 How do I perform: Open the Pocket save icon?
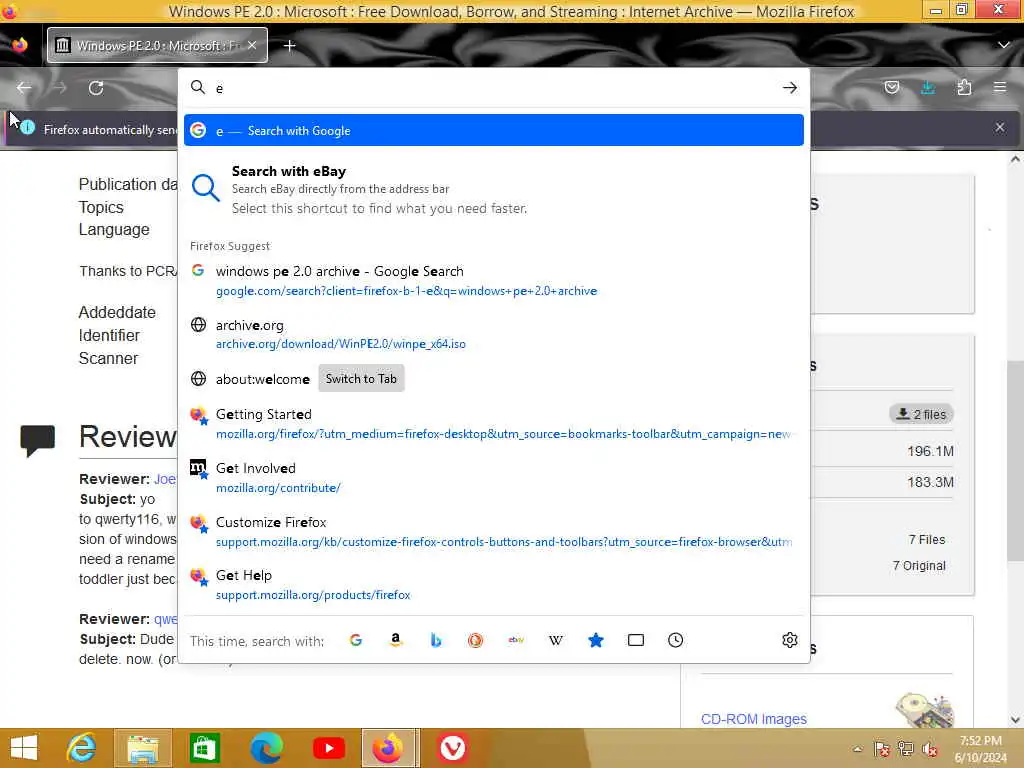click(x=891, y=88)
